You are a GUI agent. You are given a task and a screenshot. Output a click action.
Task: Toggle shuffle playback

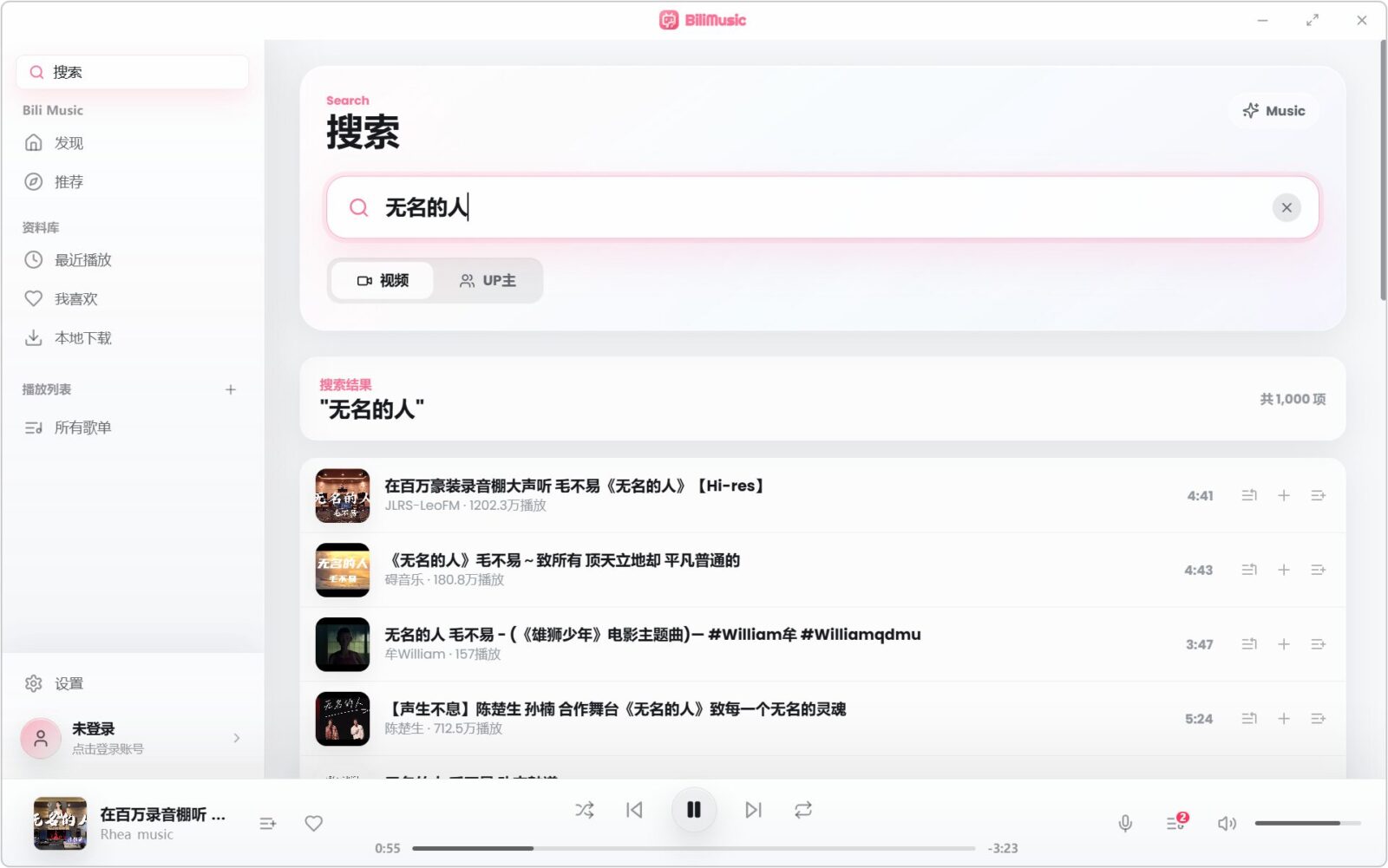[x=585, y=811]
